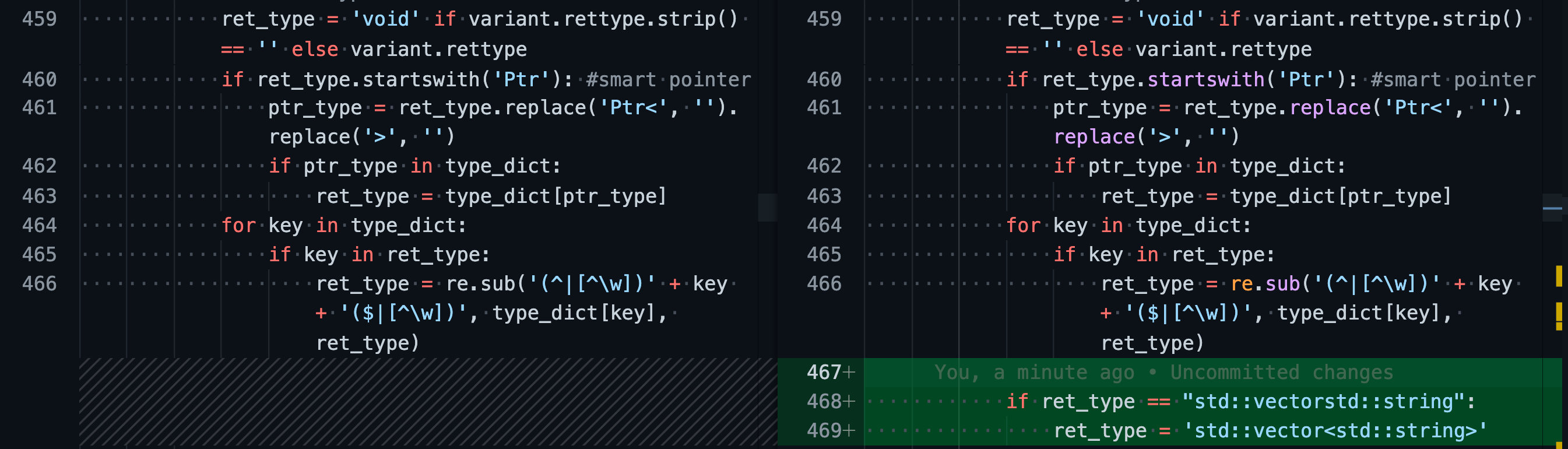Click the for keyword on left line 464
The width and height of the screenshot is (1568, 449).
pos(238,226)
